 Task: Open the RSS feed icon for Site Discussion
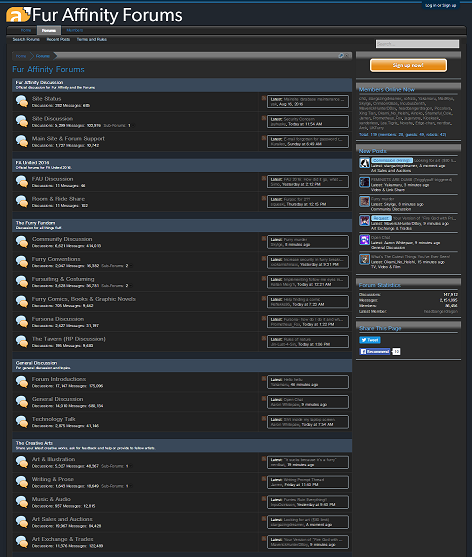[x=264, y=118]
